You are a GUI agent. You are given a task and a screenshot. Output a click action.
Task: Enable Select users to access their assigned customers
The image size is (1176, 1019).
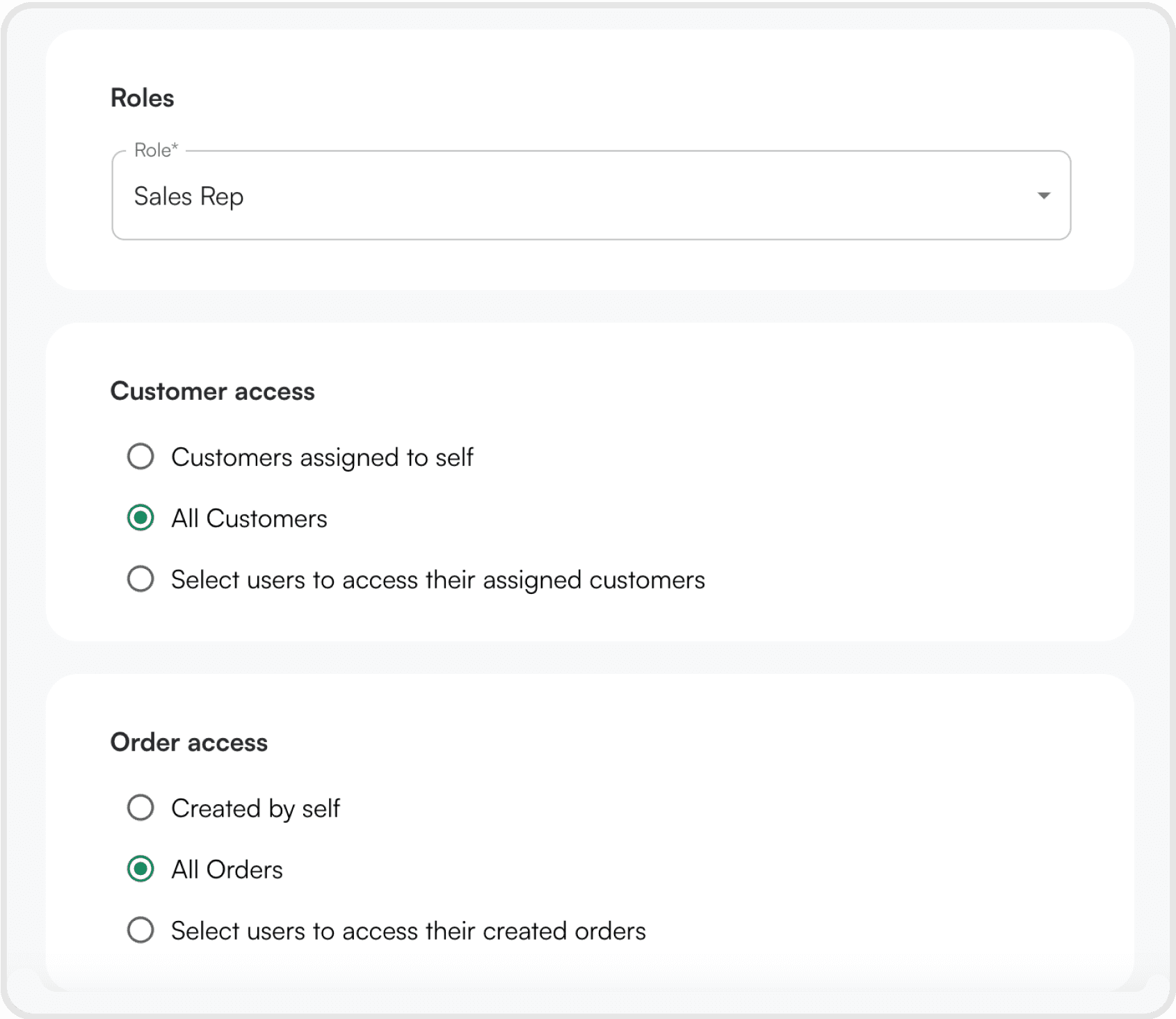pyautogui.click(x=140, y=579)
